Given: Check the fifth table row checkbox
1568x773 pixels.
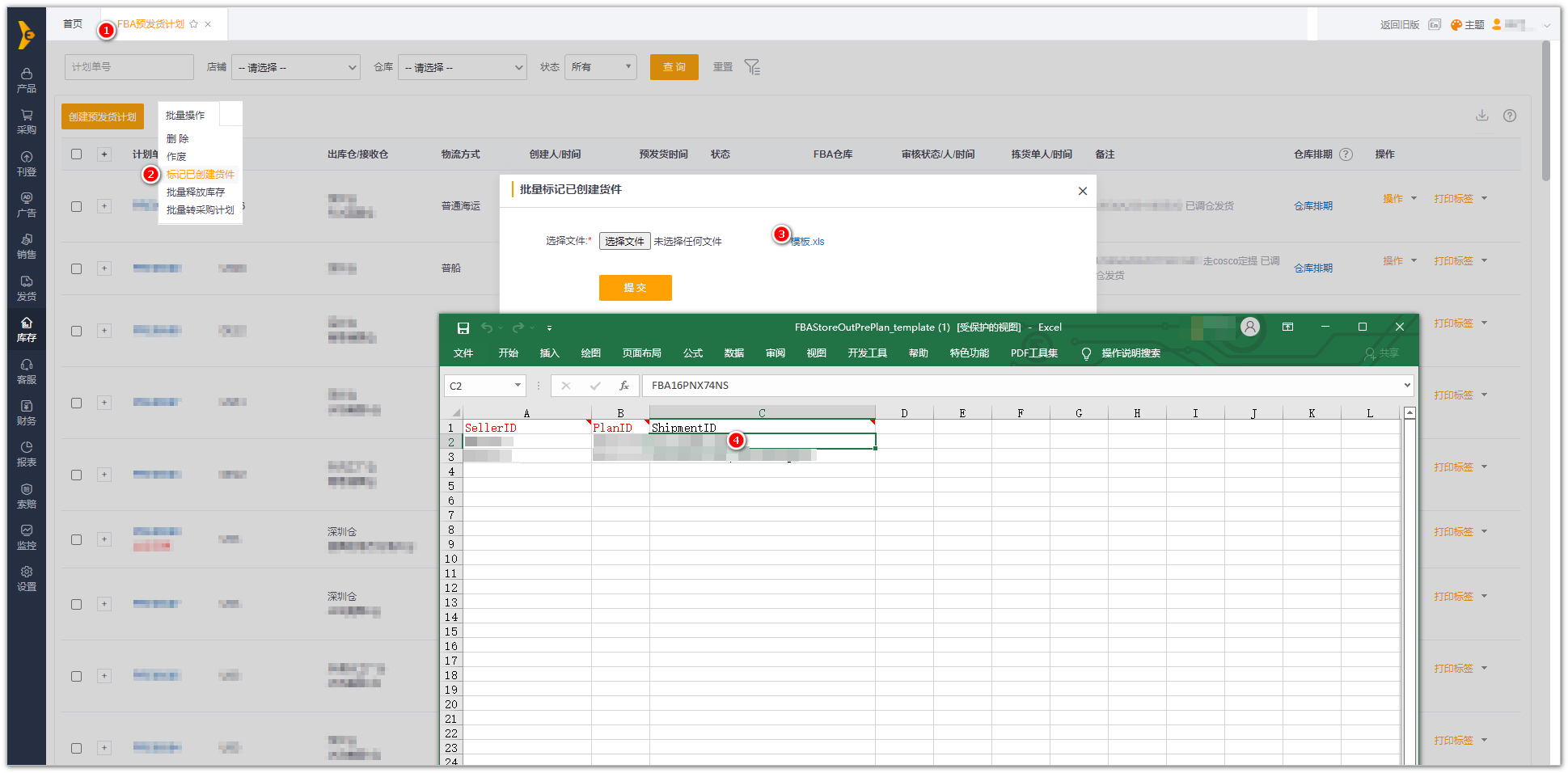Looking at the screenshot, I should [x=76, y=475].
